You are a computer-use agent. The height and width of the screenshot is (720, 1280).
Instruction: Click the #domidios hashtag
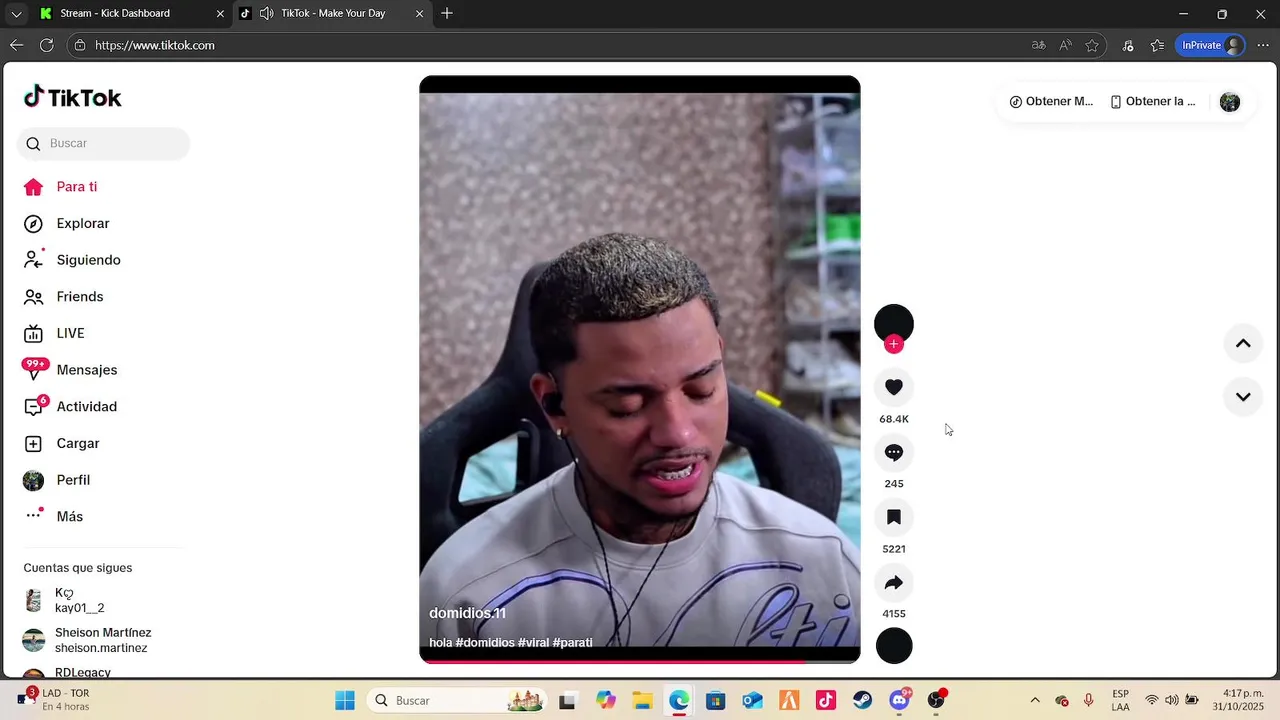click(x=485, y=642)
